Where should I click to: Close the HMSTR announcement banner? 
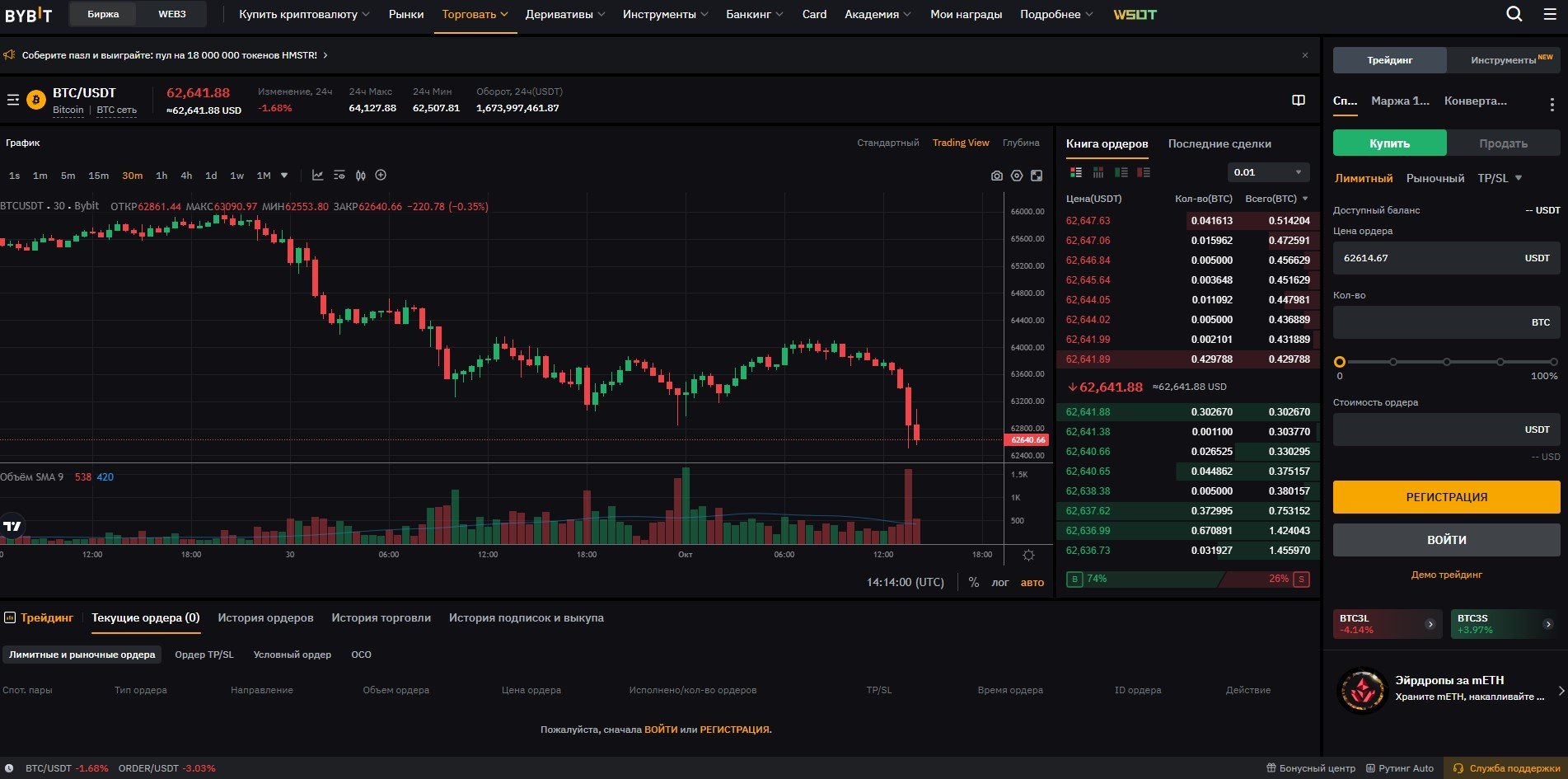pos(1305,55)
